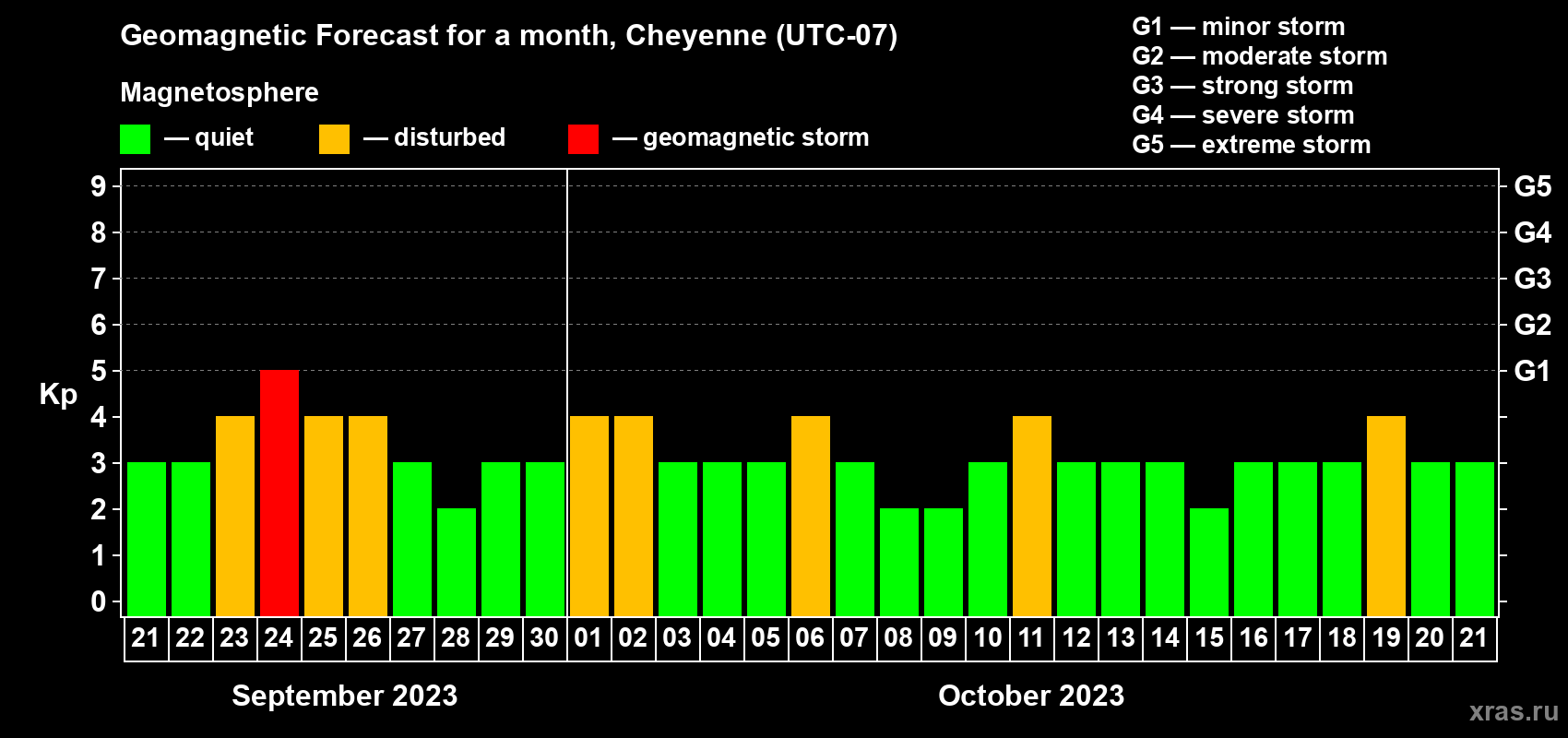
Task: Click the '— geomagnetic storm' legend text
Action: tap(741, 138)
